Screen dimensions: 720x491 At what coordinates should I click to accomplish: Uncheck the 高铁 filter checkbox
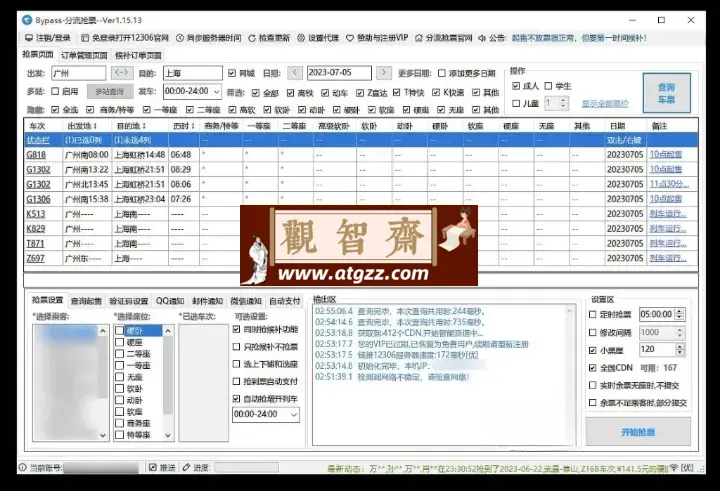pyautogui.click(x=291, y=93)
